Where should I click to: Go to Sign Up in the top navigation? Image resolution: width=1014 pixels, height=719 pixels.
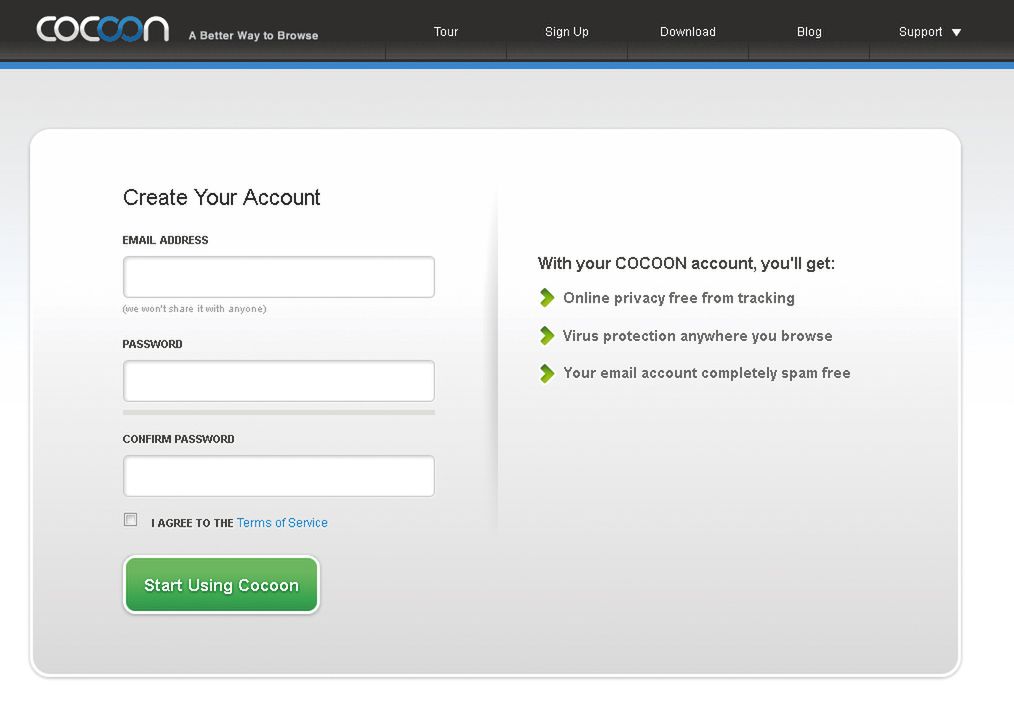point(567,32)
